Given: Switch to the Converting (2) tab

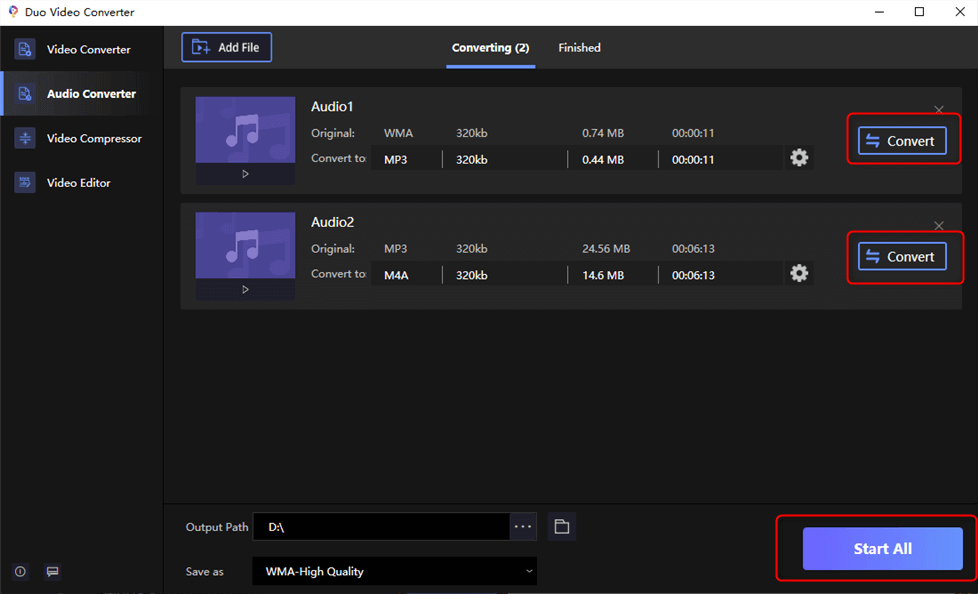Looking at the screenshot, I should coord(490,48).
